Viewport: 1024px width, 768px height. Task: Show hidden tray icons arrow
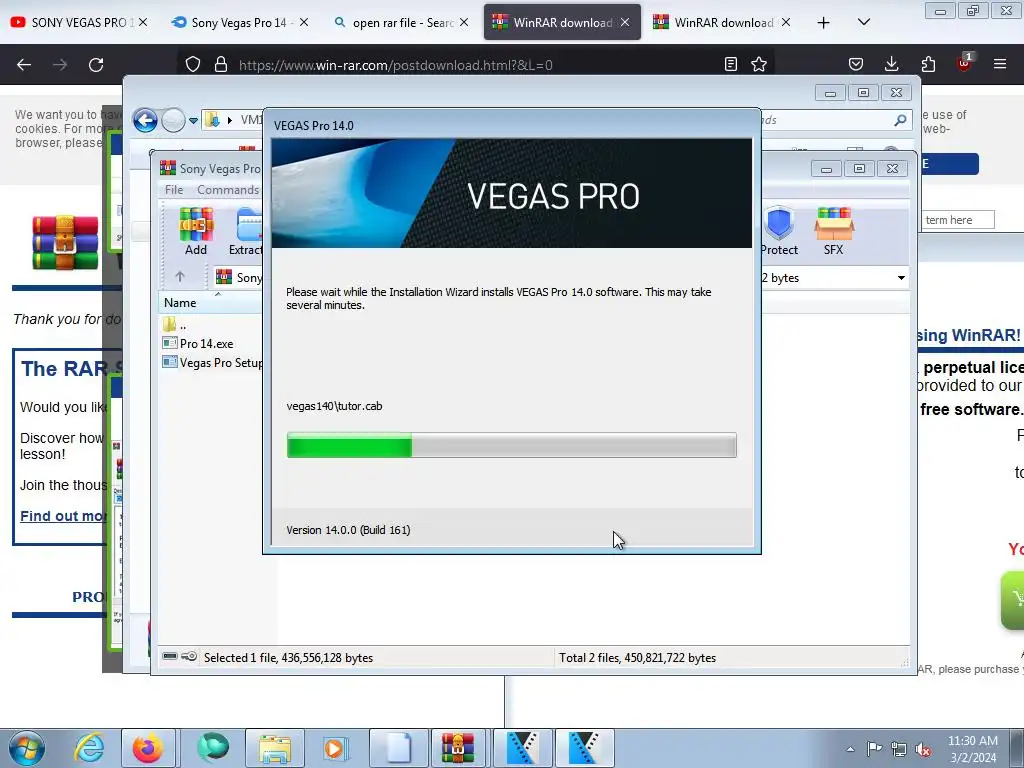[850, 749]
